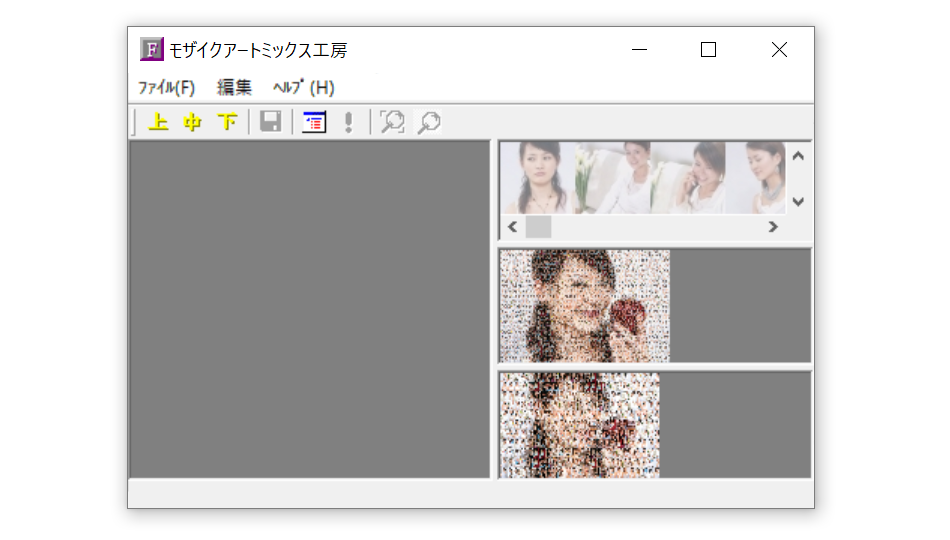The image size is (950, 540).
Task: Minimize the モザイクアートミックス工房 window
Action: coord(639,50)
